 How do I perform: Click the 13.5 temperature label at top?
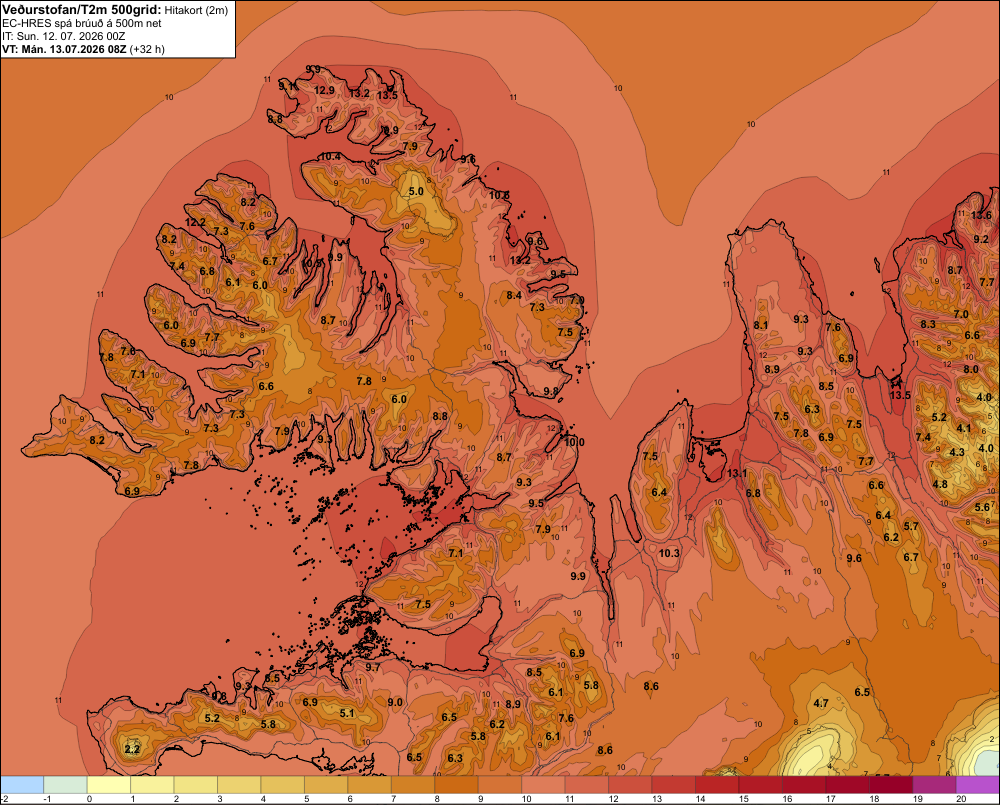pyautogui.click(x=387, y=95)
